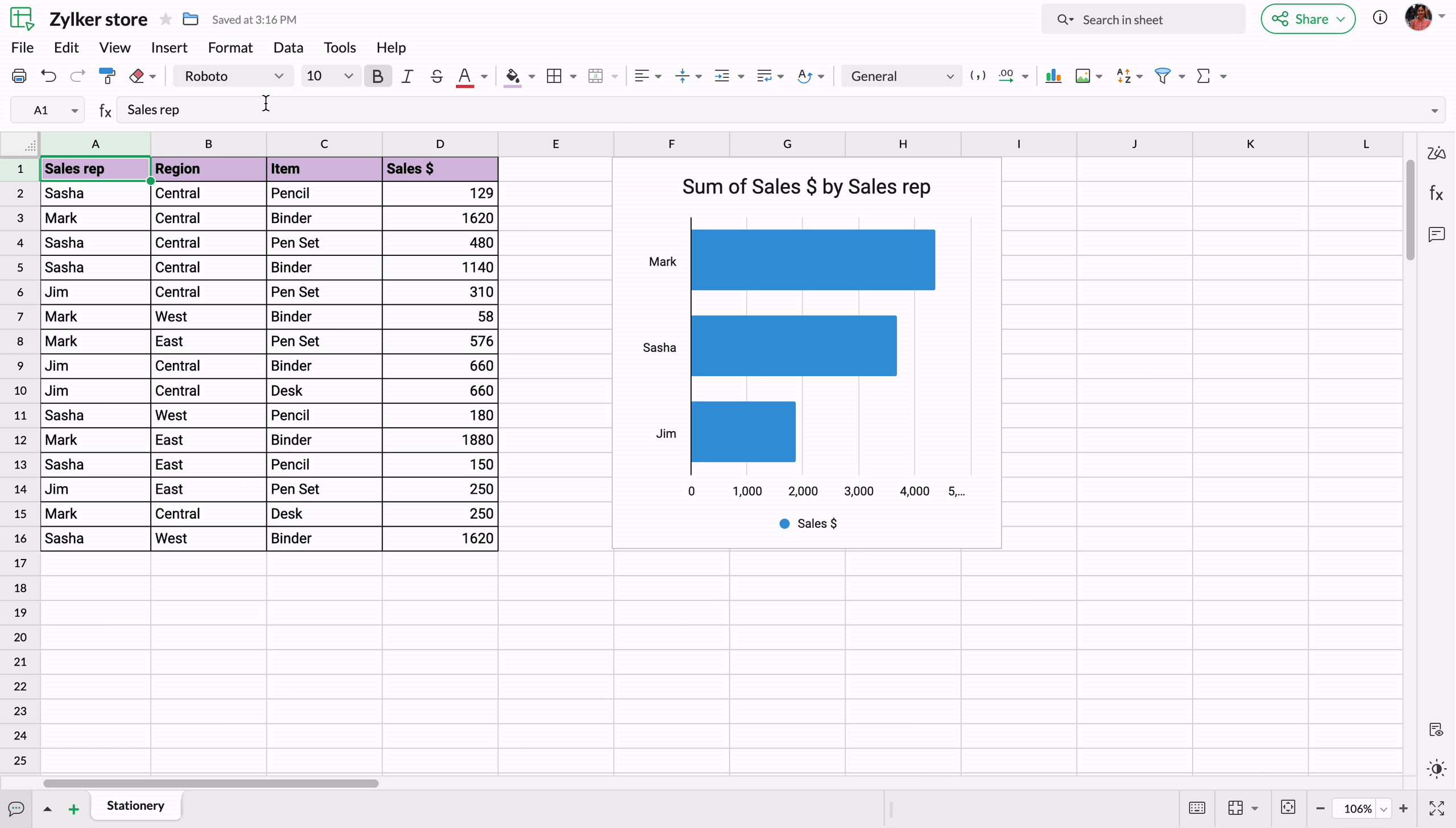
Task: Toggle Strikethrough formatting button
Action: [x=436, y=76]
